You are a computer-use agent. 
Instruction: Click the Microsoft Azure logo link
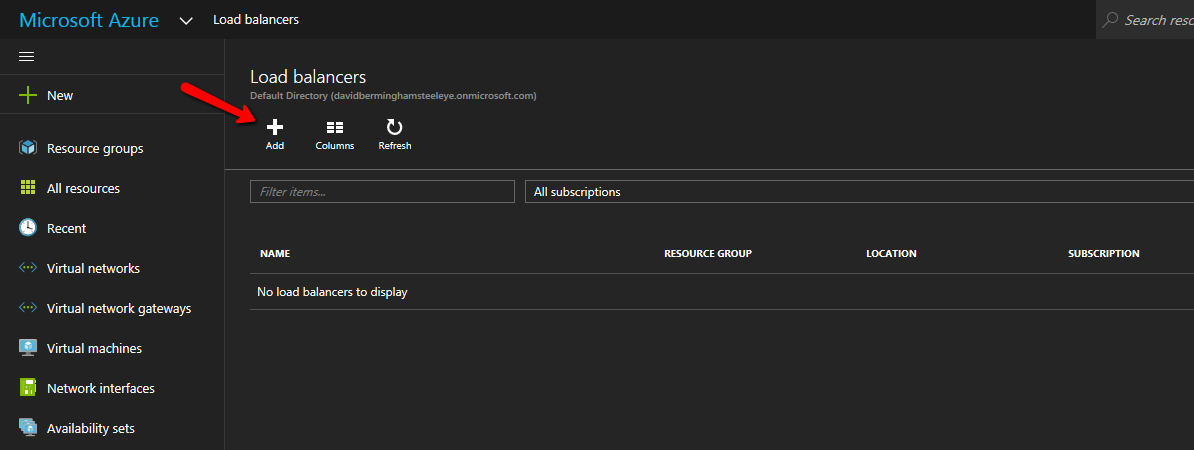89,20
